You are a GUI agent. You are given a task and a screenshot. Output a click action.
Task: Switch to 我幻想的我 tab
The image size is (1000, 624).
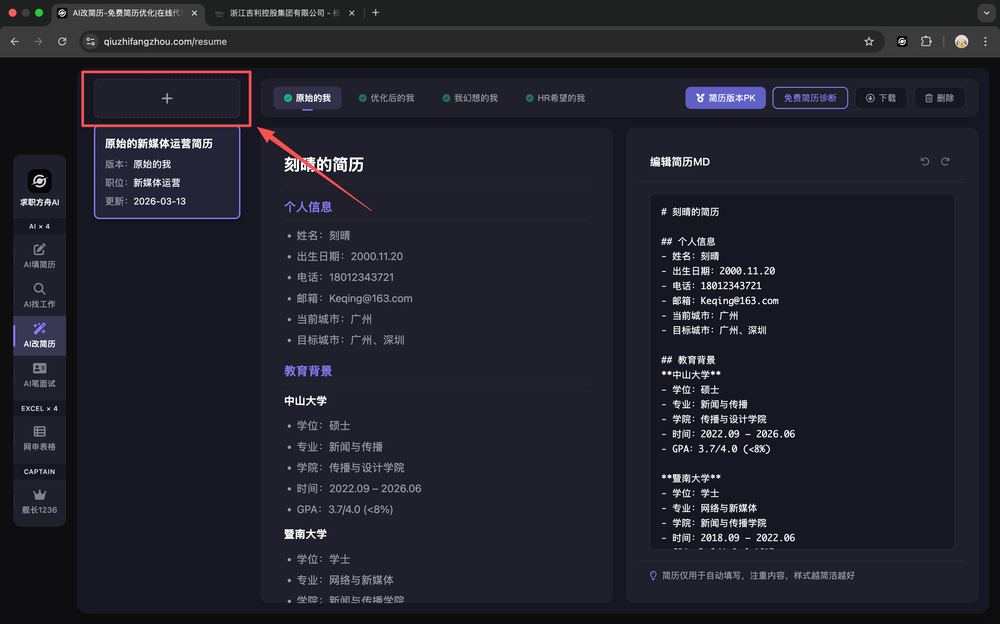469,98
